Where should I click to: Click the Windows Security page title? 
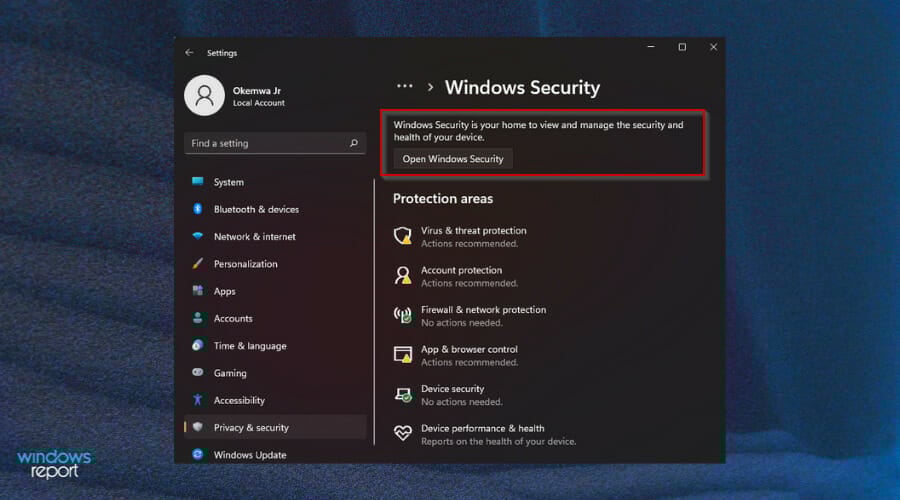(x=522, y=87)
